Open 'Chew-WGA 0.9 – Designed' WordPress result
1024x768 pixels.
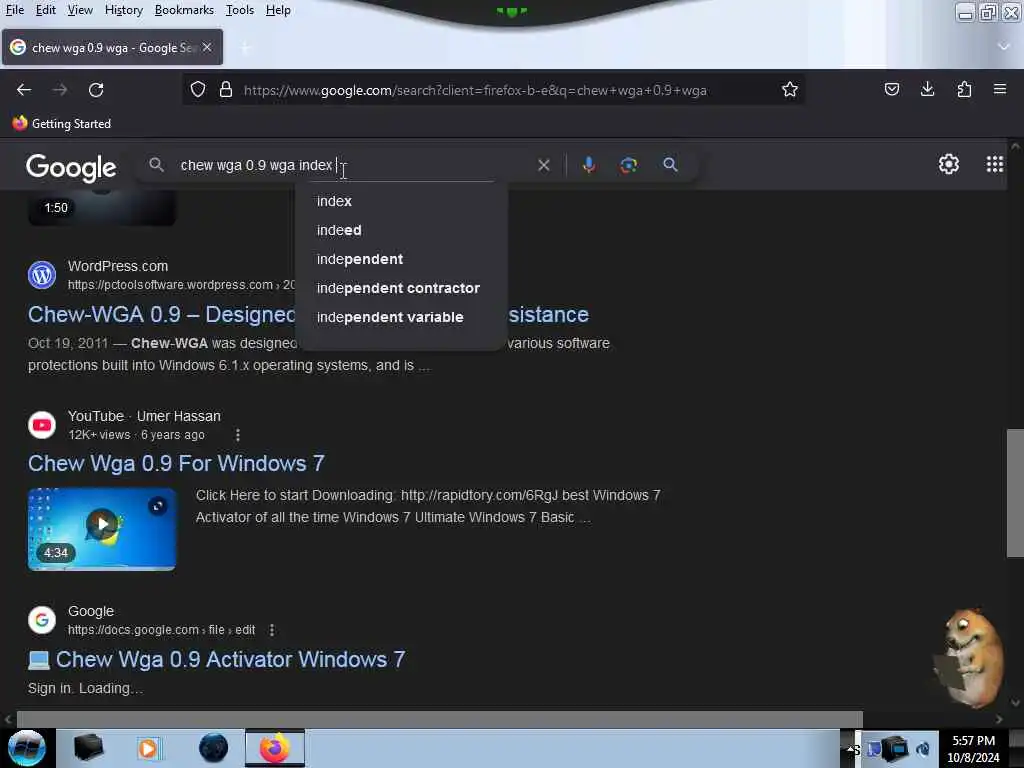[x=161, y=315]
